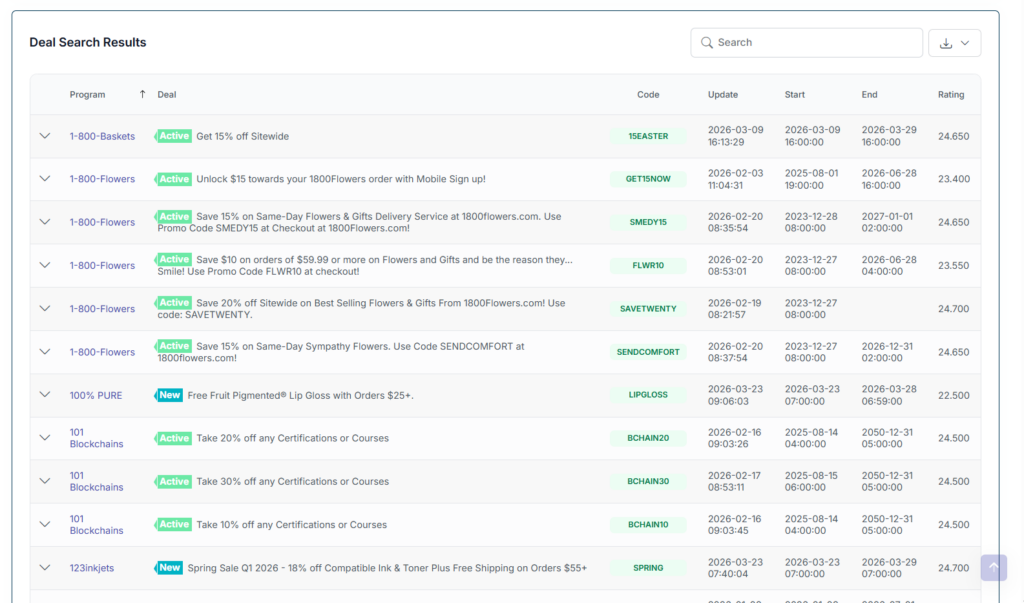Click the SAVETWENTY code badge
Image resolution: width=1024 pixels, height=603 pixels.
(648, 309)
